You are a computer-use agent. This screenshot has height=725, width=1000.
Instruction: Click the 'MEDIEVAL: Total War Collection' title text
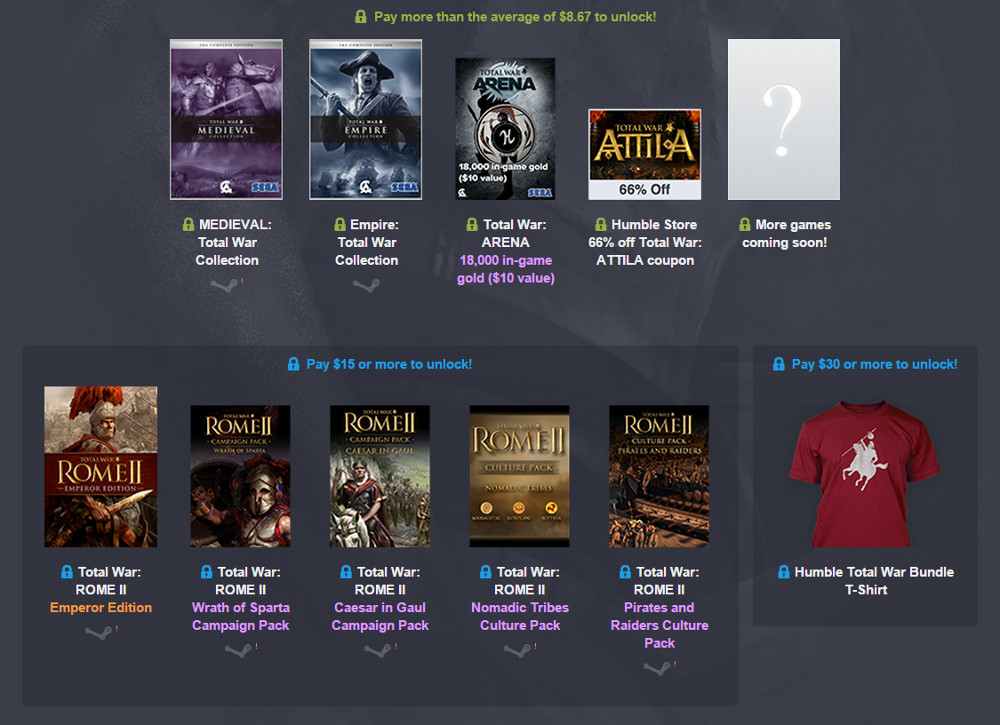click(x=228, y=242)
